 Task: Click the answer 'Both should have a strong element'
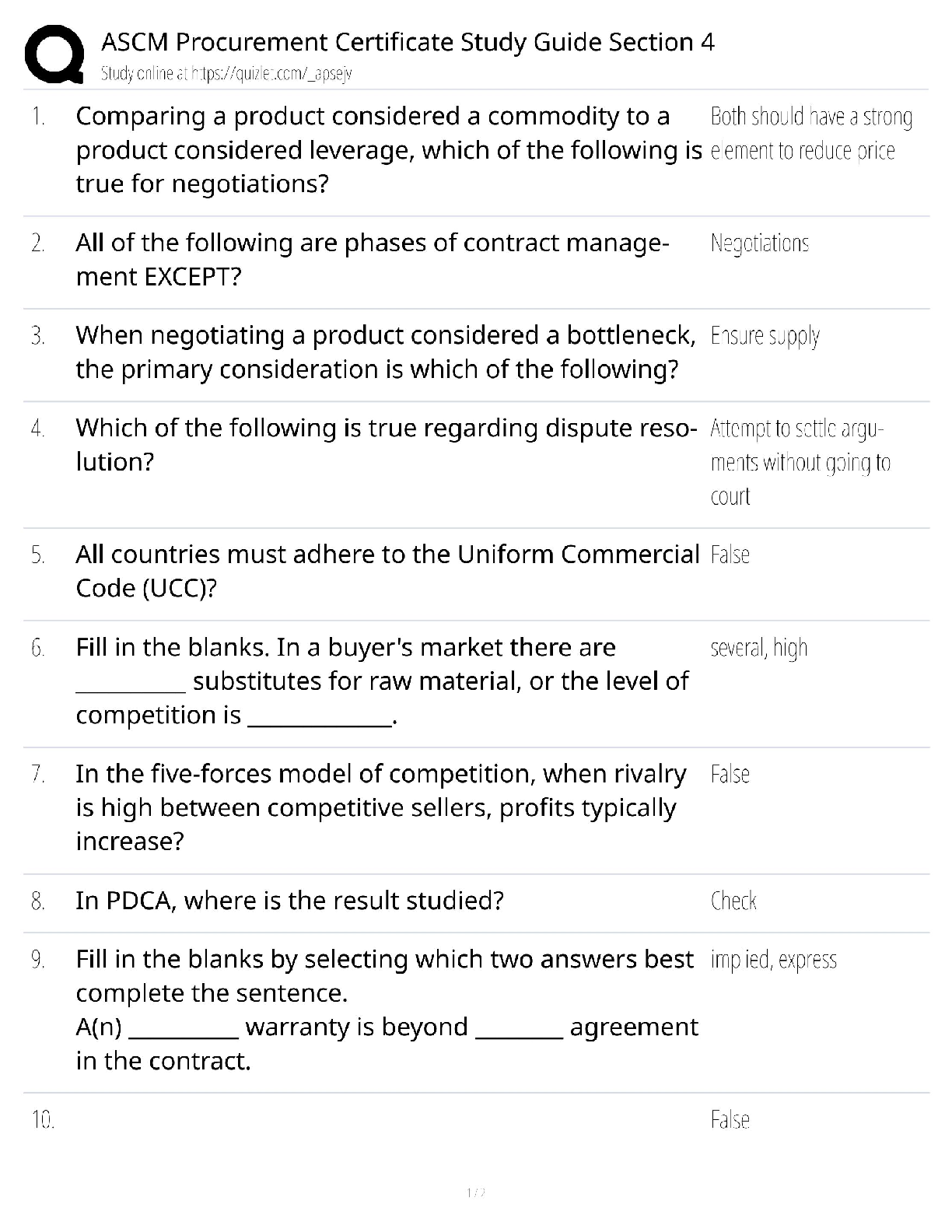click(x=811, y=133)
